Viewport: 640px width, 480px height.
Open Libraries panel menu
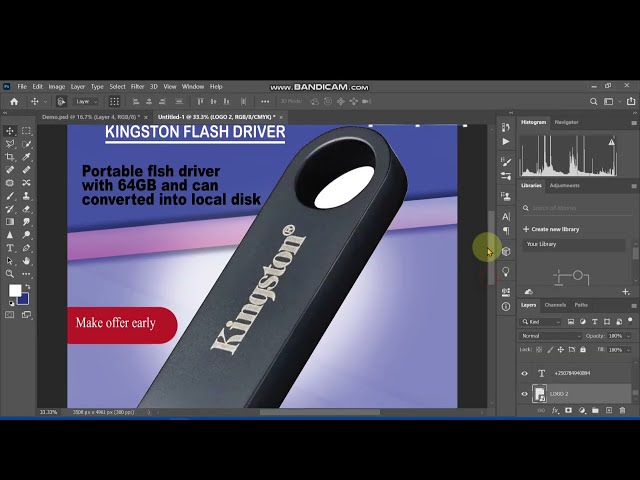pyautogui.click(x=633, y=186)
